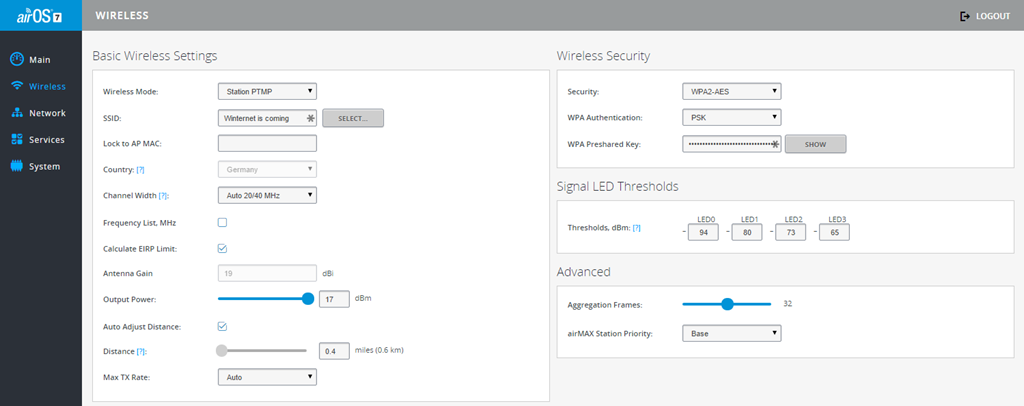Open the Channel Width dropdown
The image size is (1024, 406).
(x=267, y=195)
